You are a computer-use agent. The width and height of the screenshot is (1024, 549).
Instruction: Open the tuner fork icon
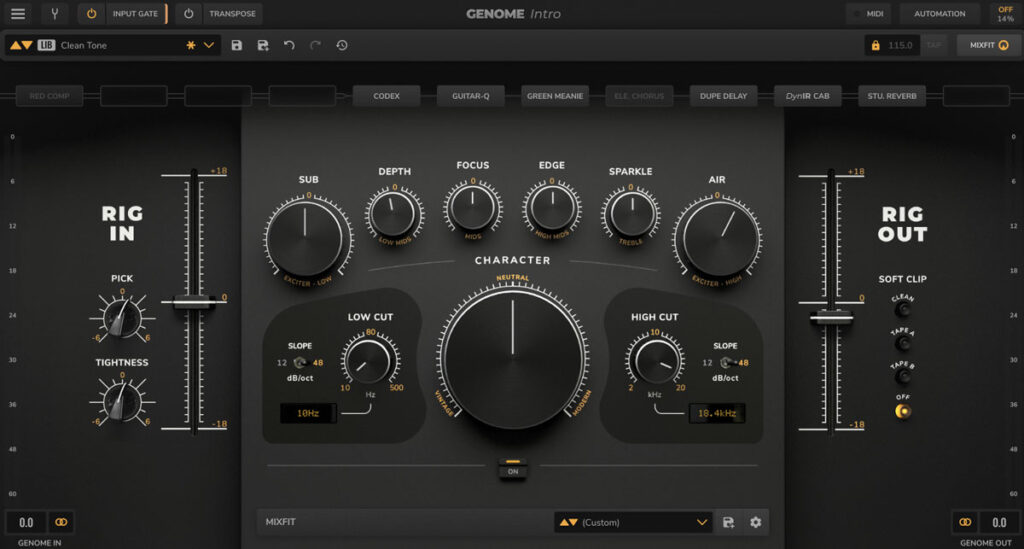coord(55,13)
